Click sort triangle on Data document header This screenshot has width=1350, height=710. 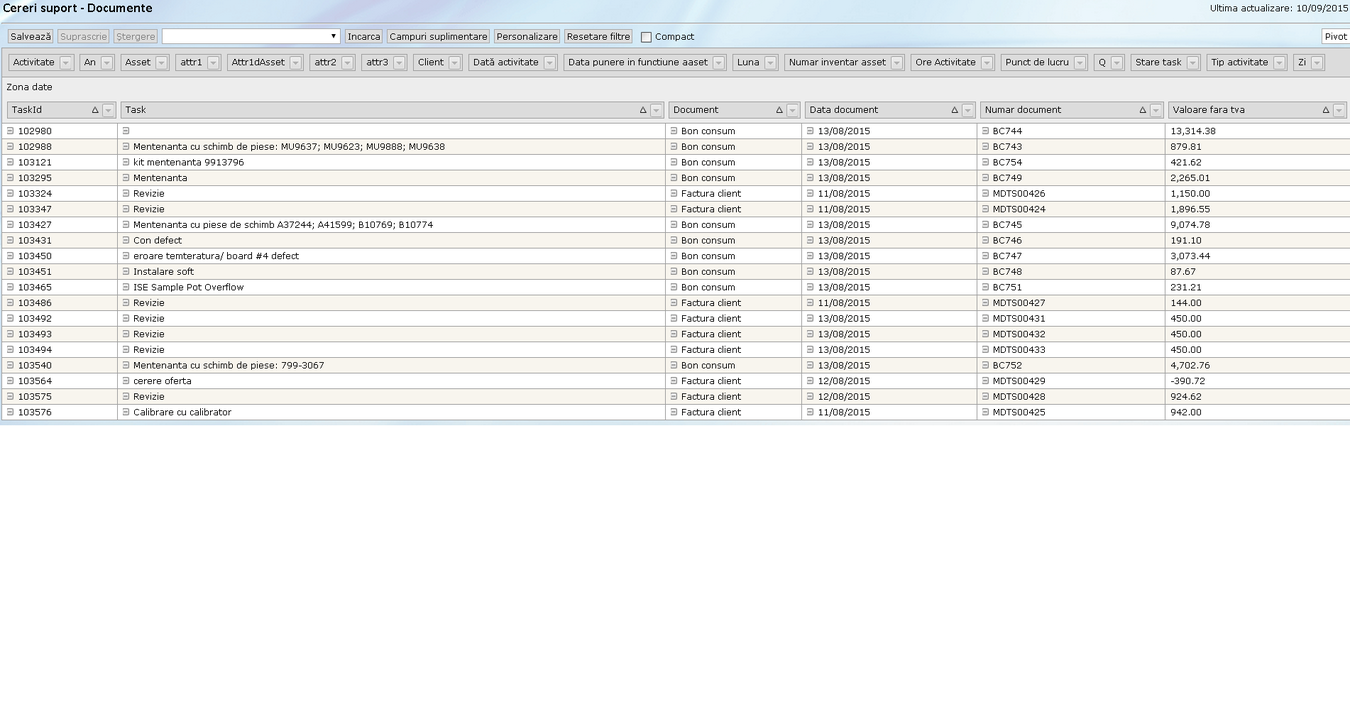[954, 110]
